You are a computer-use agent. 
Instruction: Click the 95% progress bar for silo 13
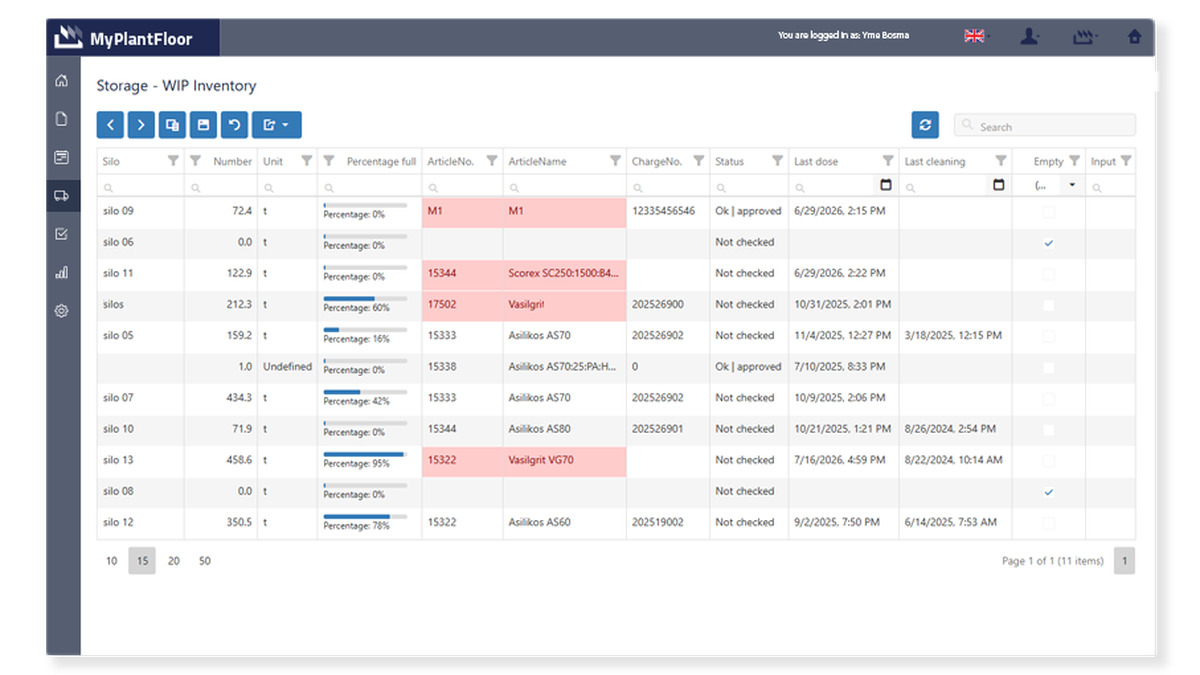(x=365, y=454)
